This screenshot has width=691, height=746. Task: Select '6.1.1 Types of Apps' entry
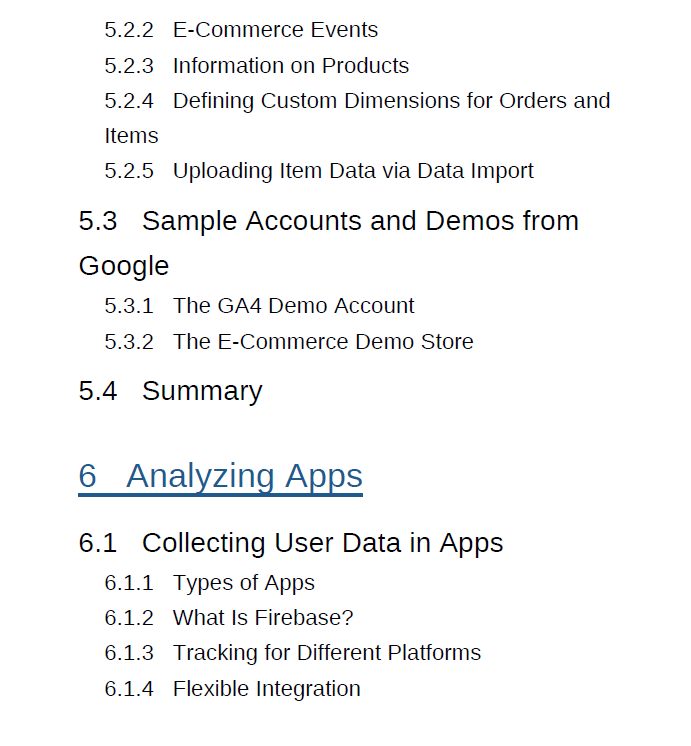coord(210,583)
